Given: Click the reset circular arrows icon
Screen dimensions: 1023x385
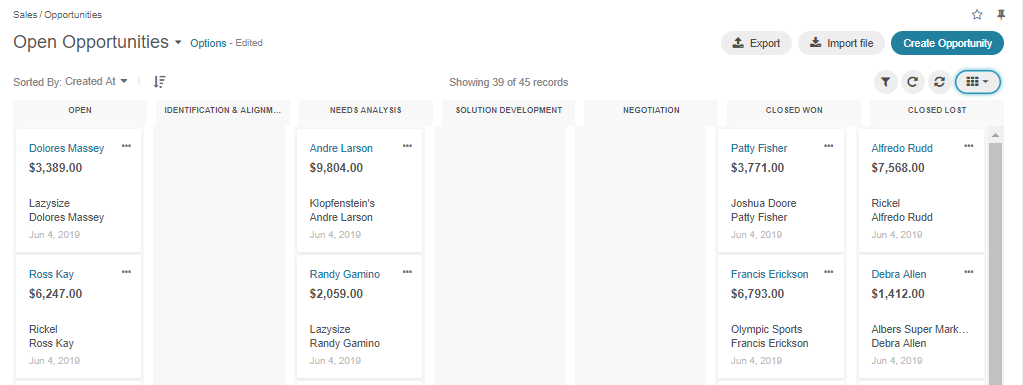Looking at the screenshot, I should pos(939,82).
